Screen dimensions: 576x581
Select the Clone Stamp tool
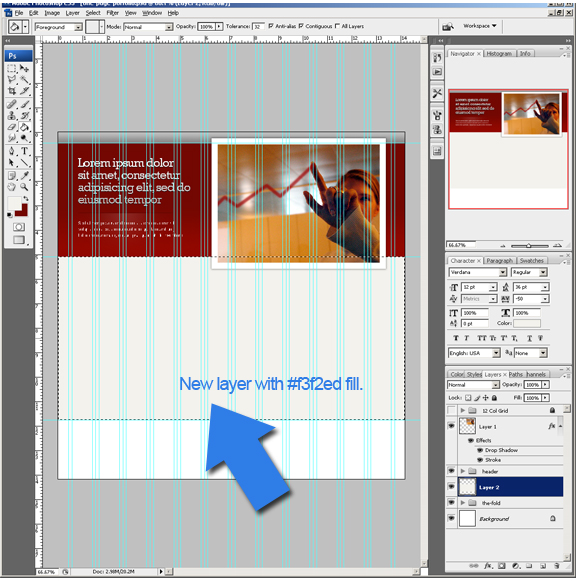coord(12,116)
